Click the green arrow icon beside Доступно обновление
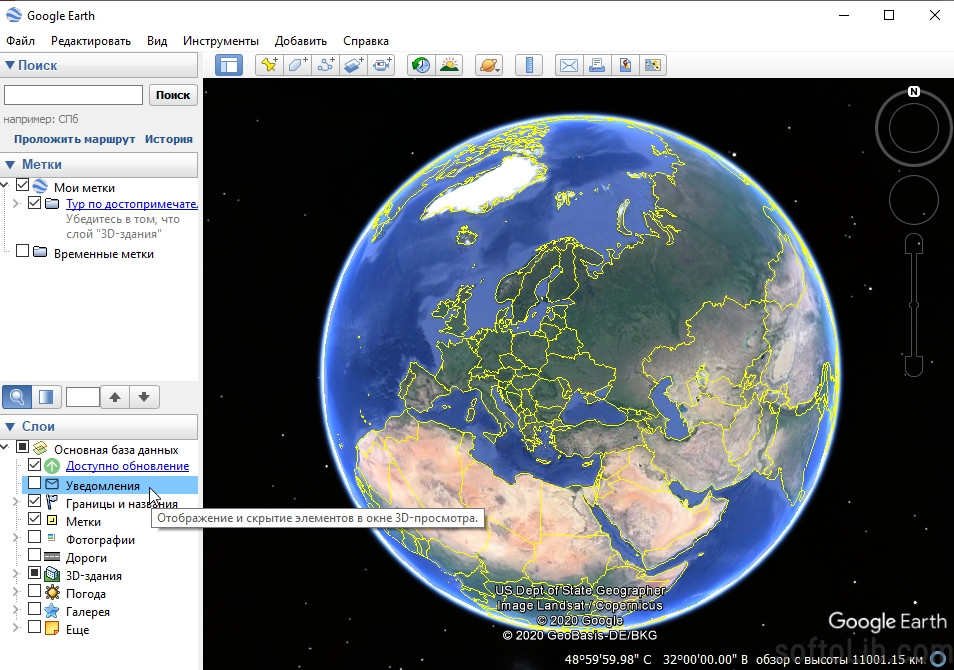 coord(52,466)
